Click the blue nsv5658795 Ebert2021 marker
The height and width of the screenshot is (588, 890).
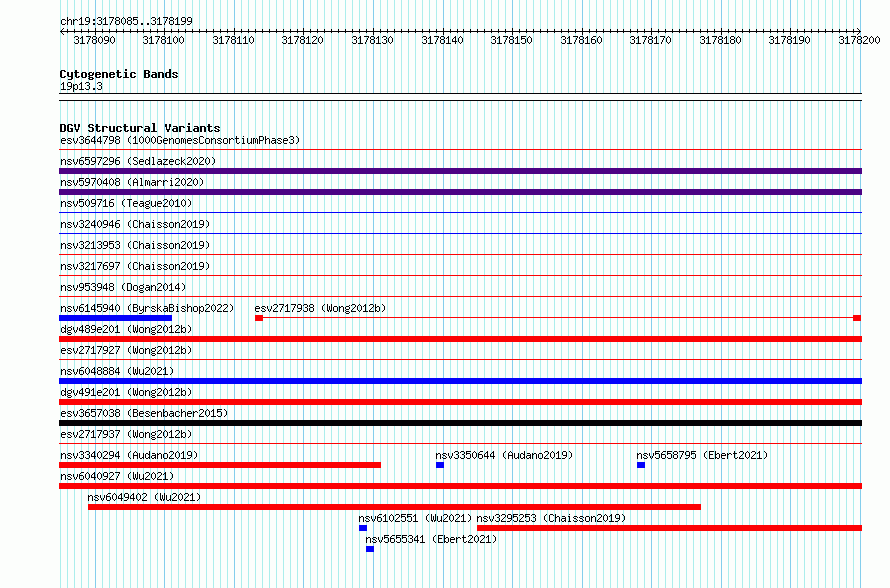click(641, 465)
